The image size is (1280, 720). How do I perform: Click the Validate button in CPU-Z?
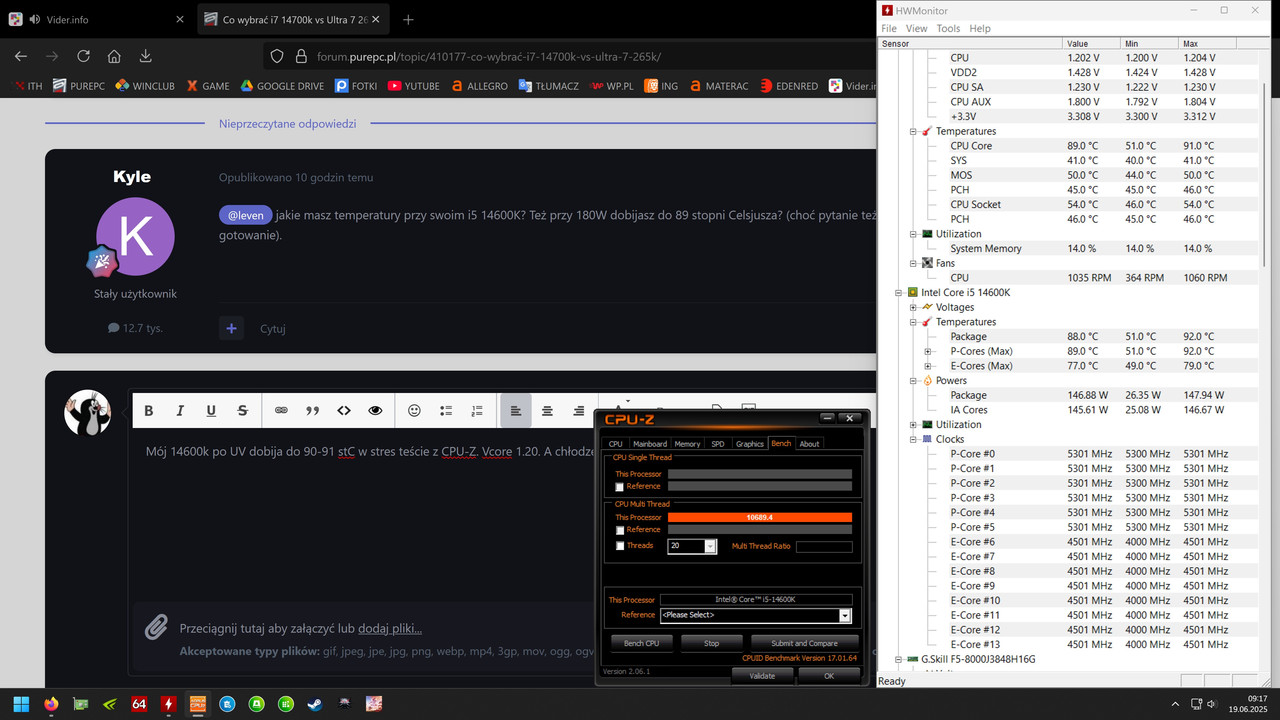pyautogui.click(x=762, y=676)
